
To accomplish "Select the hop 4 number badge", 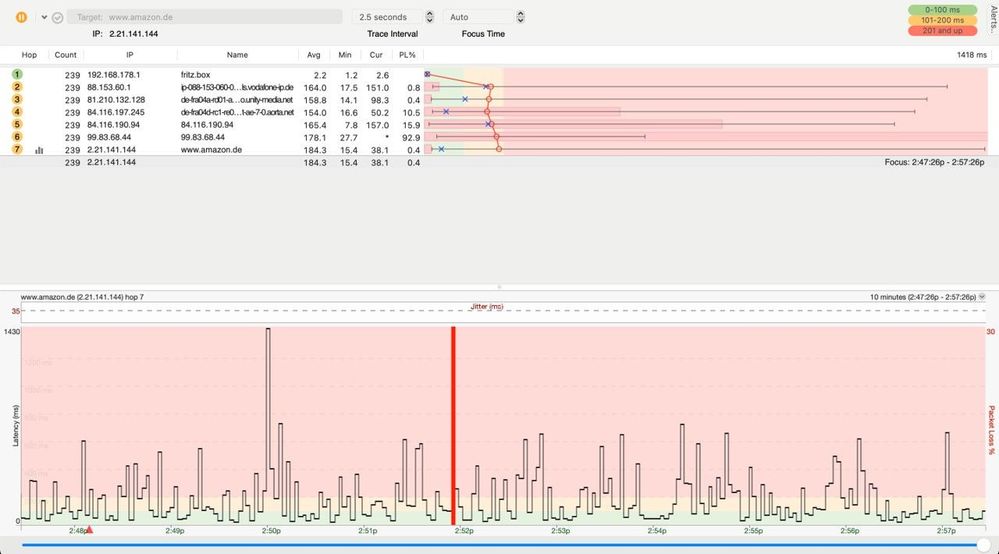I will (x=17, y=111).
